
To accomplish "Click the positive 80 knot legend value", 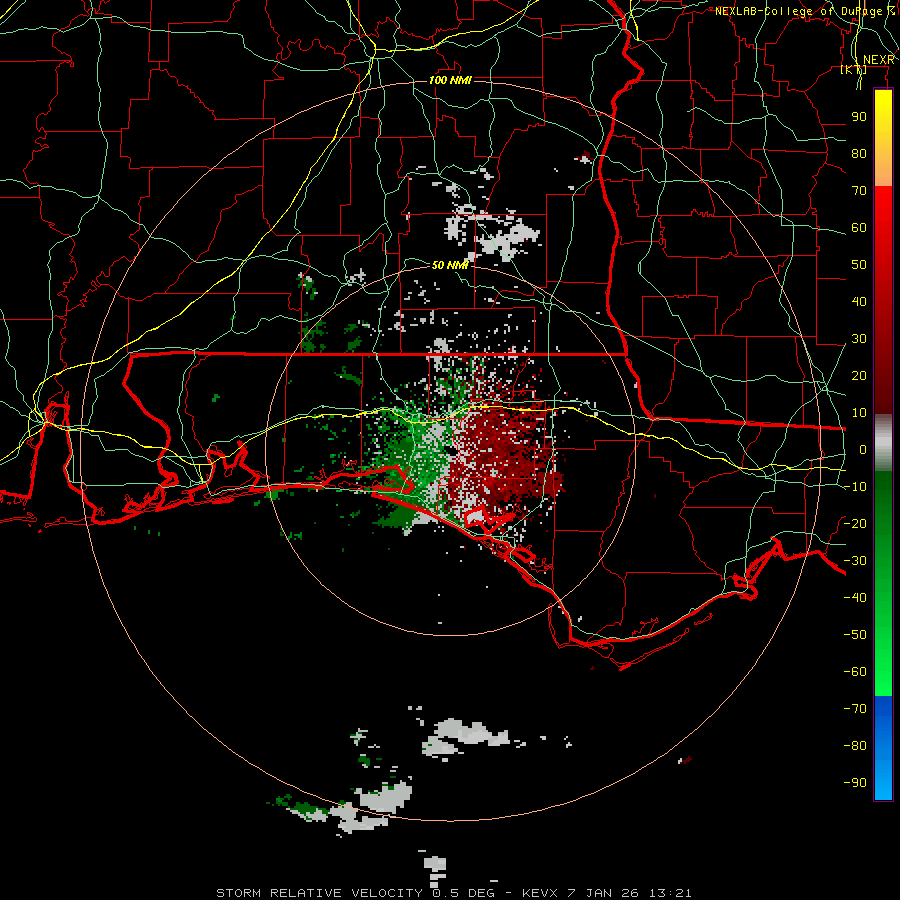I will 859,153.
